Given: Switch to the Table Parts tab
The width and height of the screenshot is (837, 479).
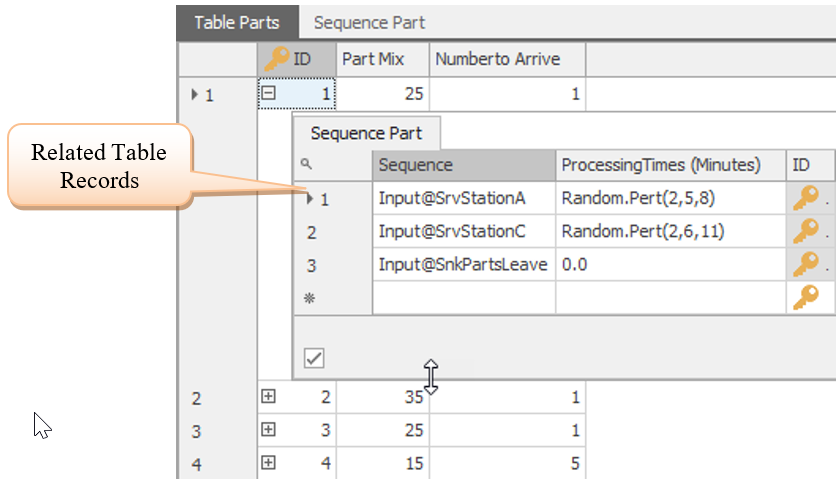Looking at the screenshot, I should tap(237, 22).
